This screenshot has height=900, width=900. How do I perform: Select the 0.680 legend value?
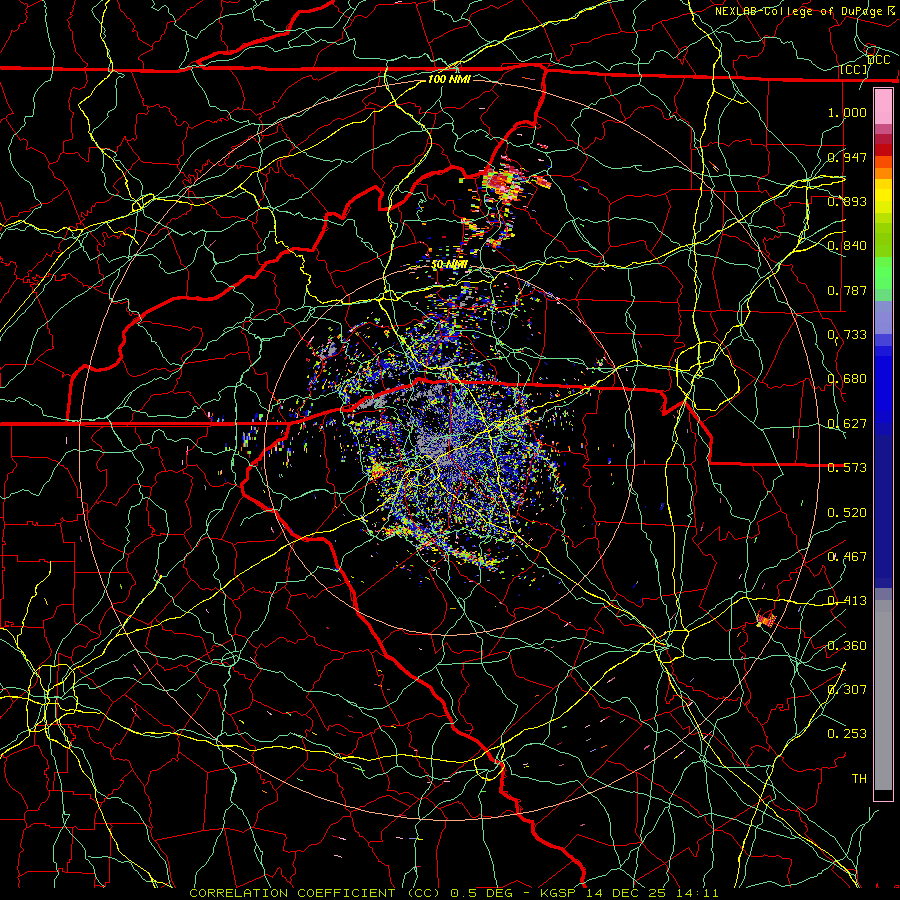(847, 379)
